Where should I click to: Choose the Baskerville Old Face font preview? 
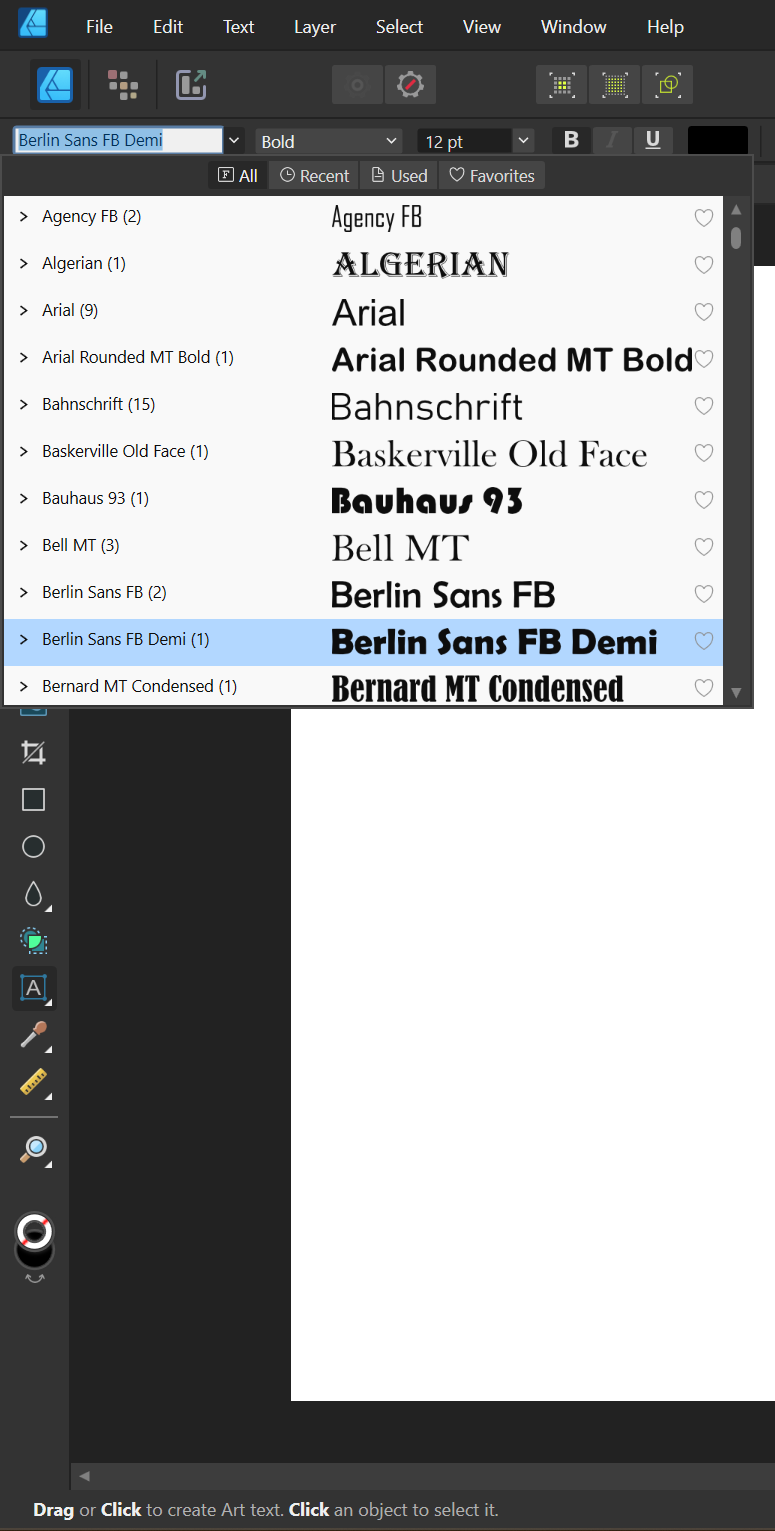click(x=490, y=454)
